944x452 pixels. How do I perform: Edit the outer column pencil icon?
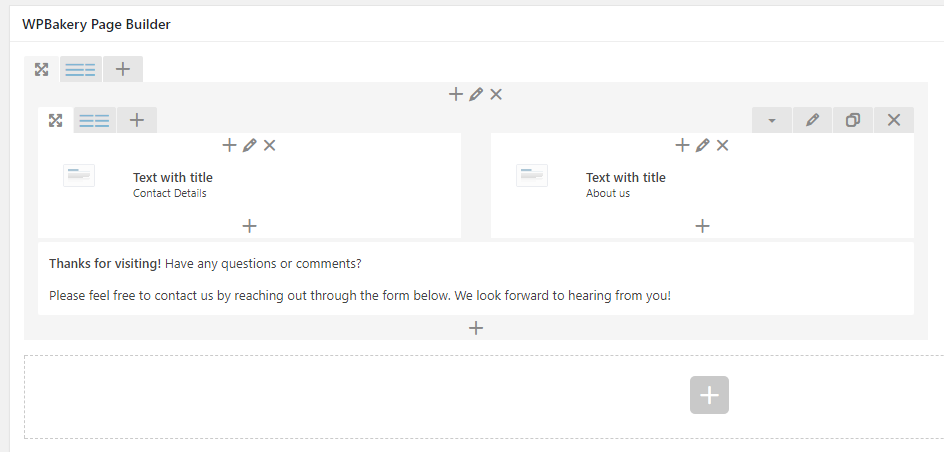coord(476,94)
